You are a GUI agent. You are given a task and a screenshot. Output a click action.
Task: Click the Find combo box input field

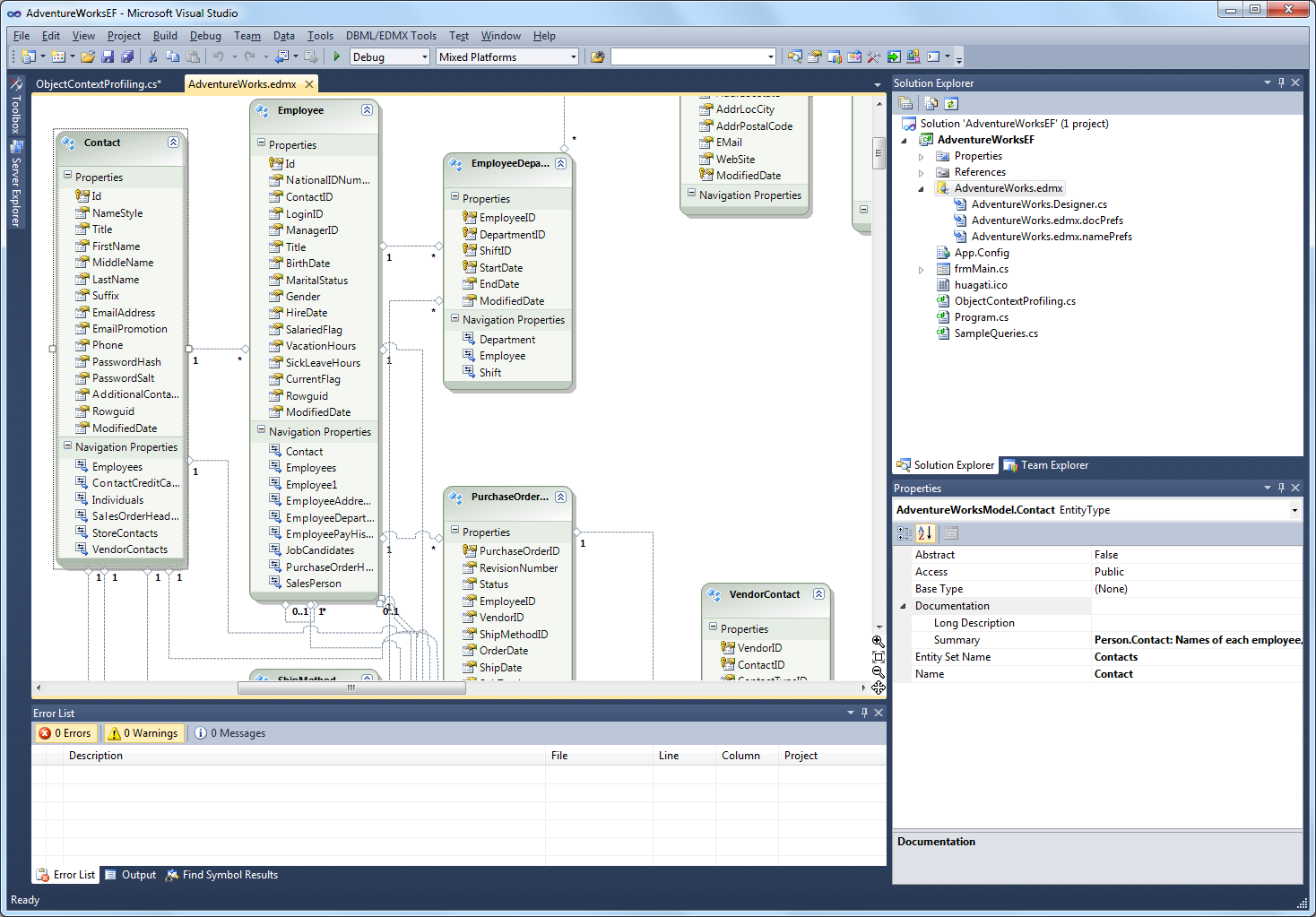(688, 57)
